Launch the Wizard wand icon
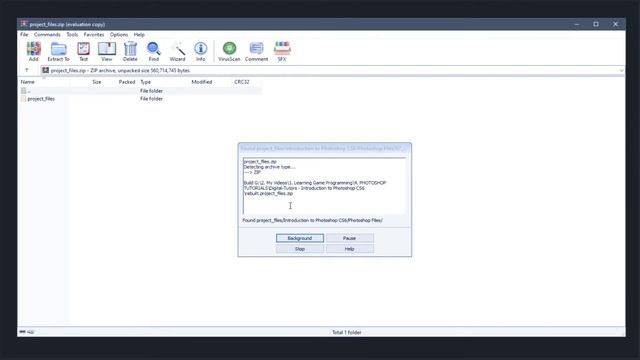Viewport: 640px width, 360px height. (178, 51)
